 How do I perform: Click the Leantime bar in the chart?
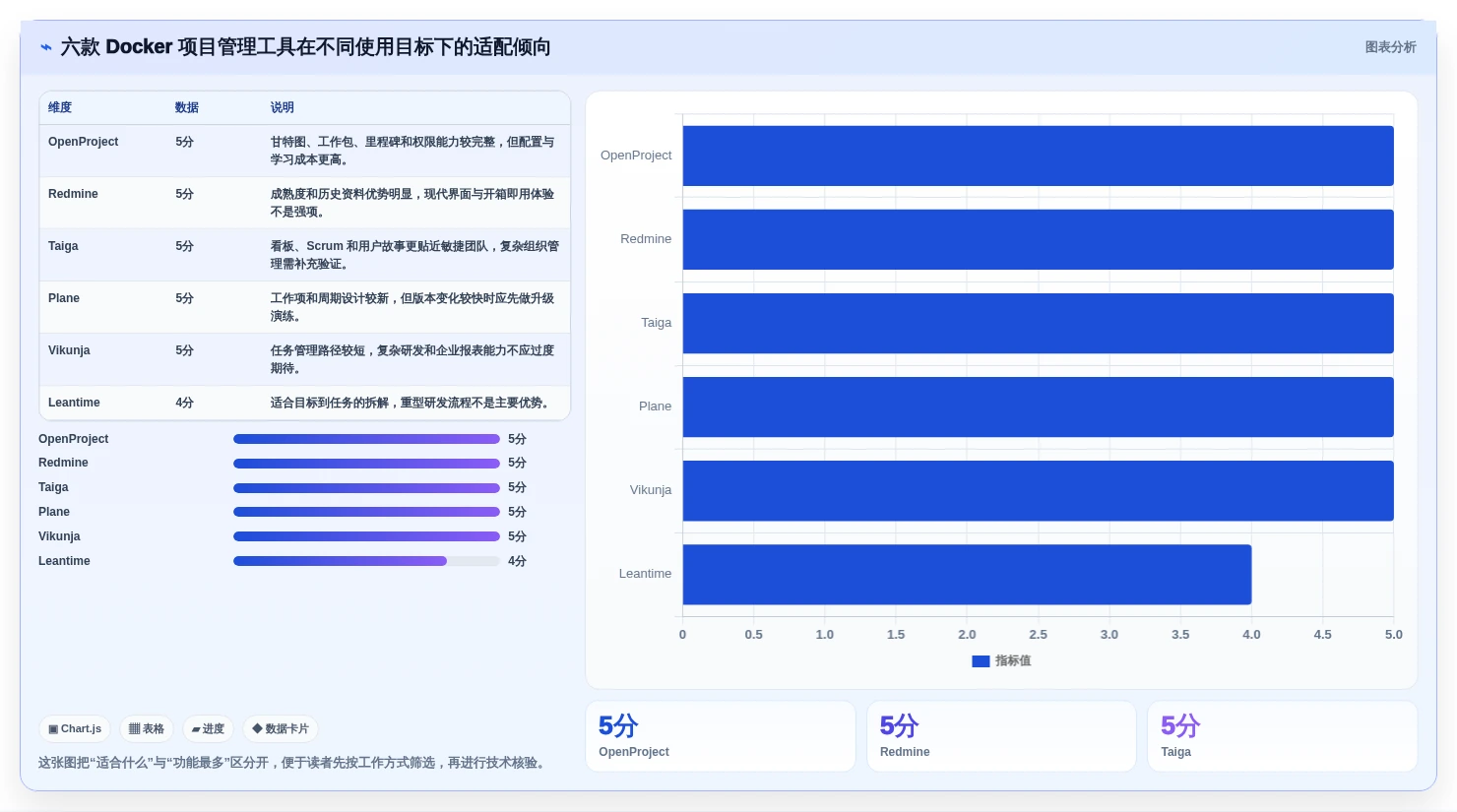click(x=967, y=574)
